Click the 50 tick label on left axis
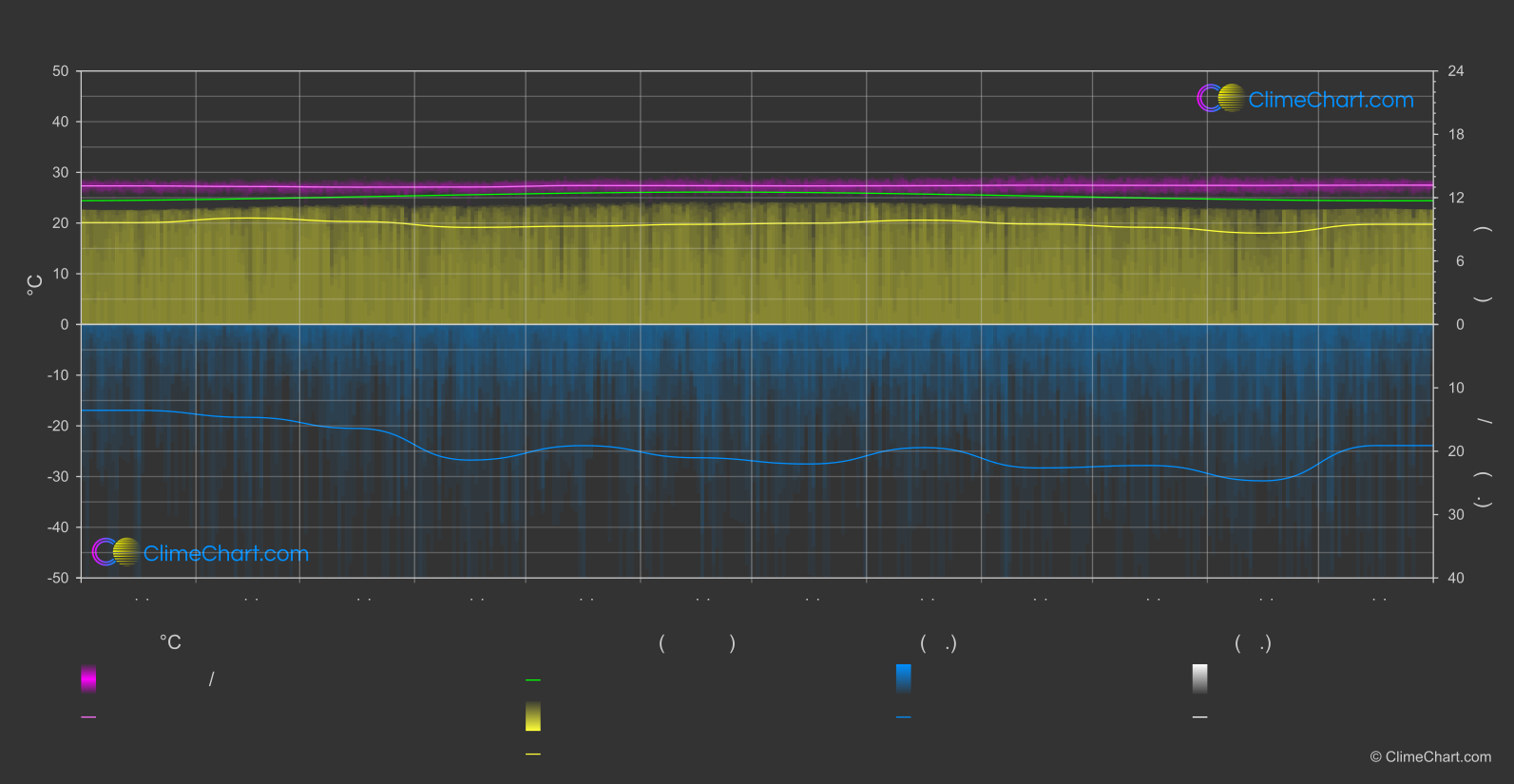1514x784 pixels. (61, 71)
